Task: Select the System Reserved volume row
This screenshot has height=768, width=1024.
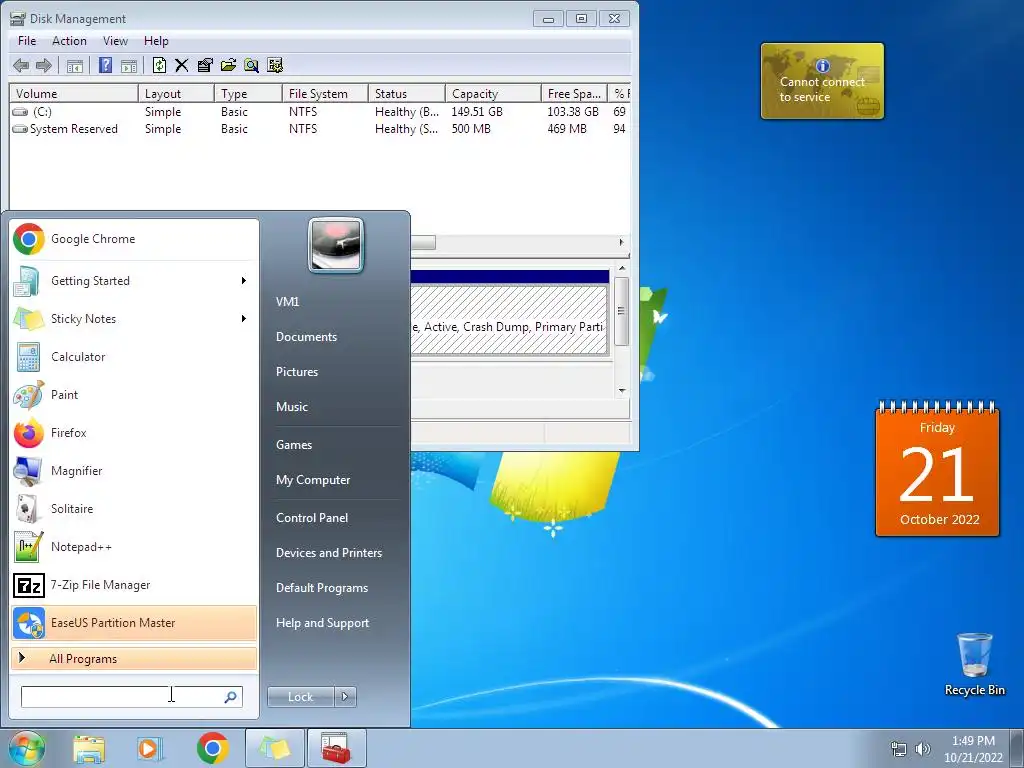Action: pos(319,129)
